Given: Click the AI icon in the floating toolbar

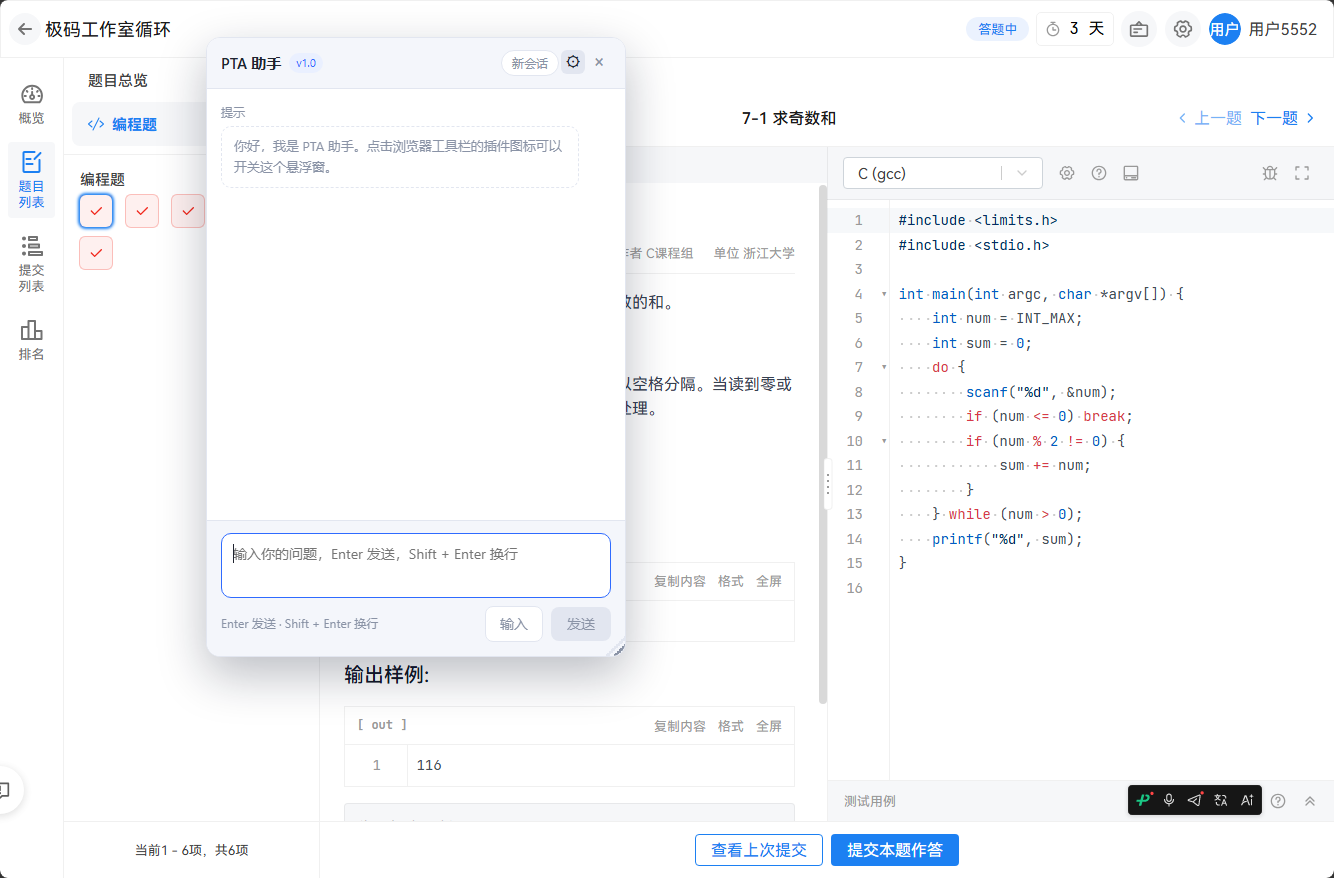Looking at the screenshot, I should [x=1247, y=800].
